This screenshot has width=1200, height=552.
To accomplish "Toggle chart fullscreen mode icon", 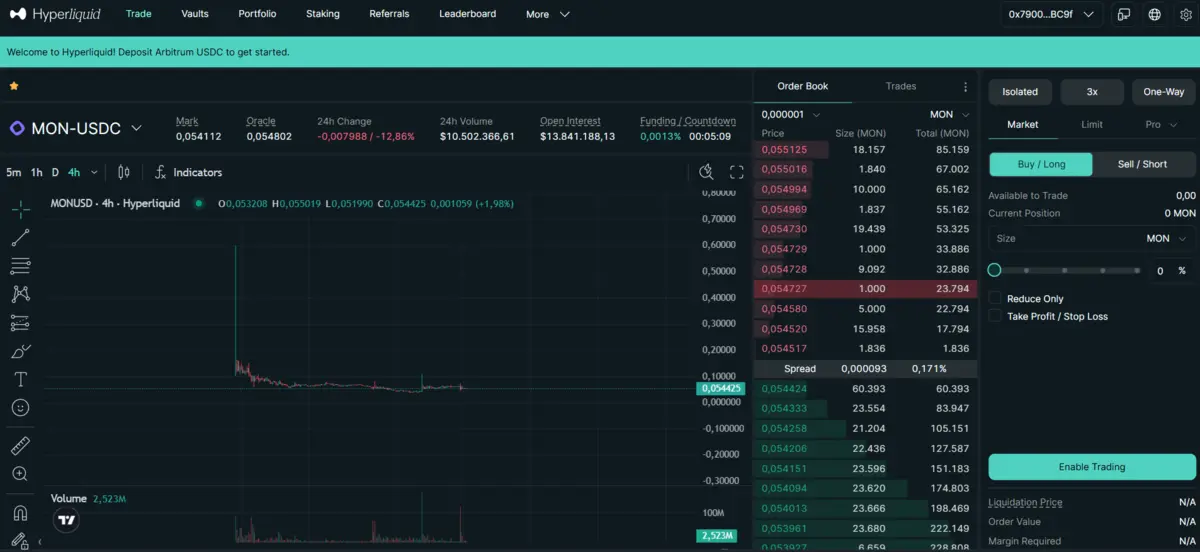I will pos(737,172).
